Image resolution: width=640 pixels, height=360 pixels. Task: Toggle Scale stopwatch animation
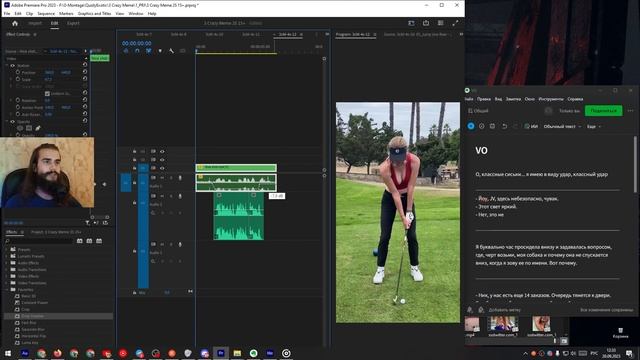coord(18,79)
